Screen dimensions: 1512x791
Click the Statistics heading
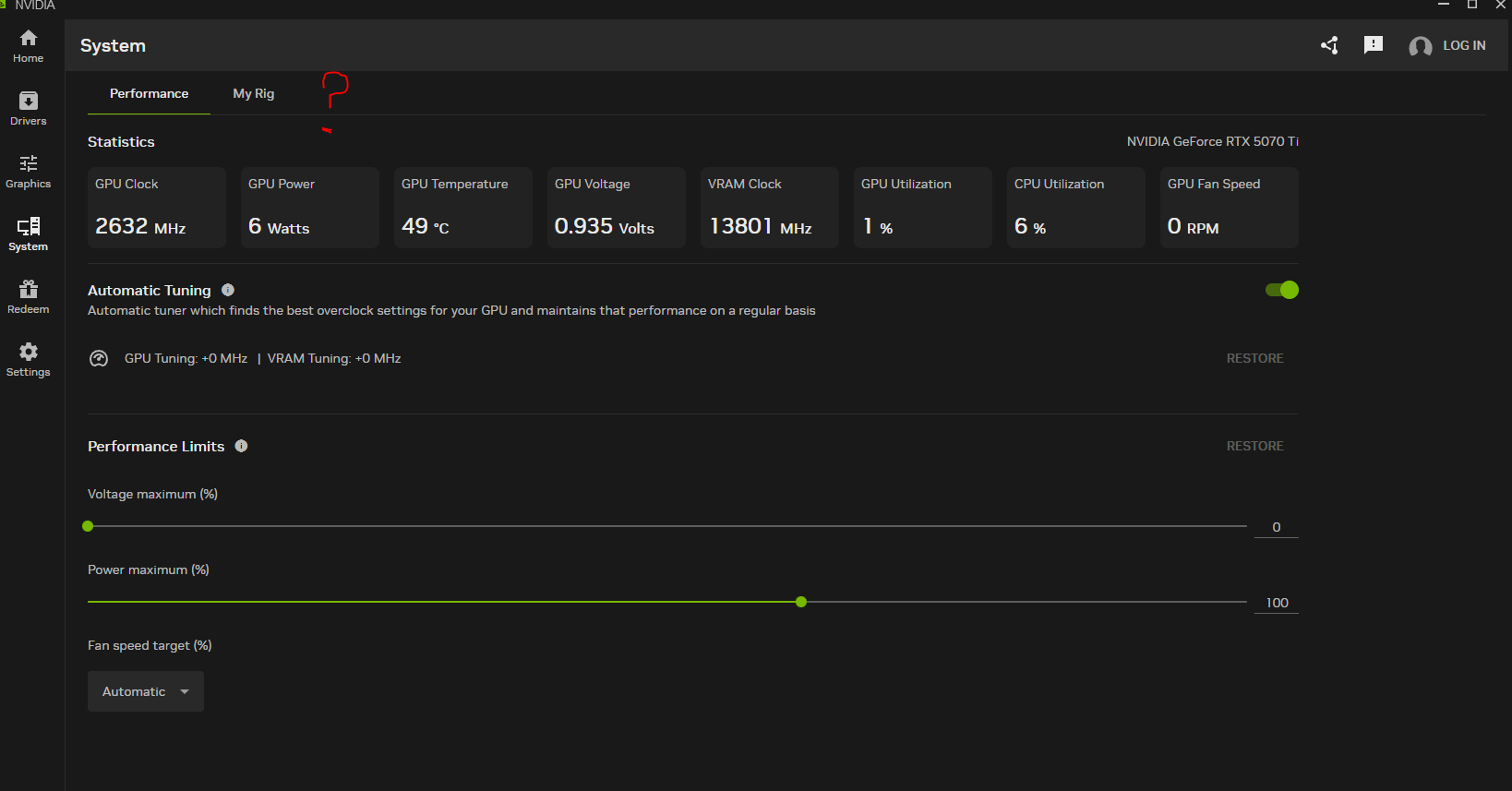[x=121, y=142]
